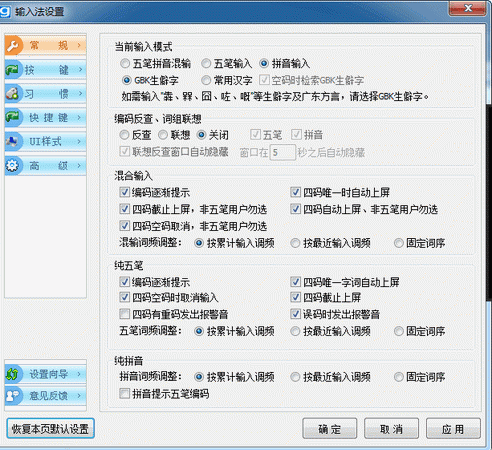Toggle 空码时检索GBK生僻字 checkbox
Screen dimensions: 492x450
click(x=311, y=80)
